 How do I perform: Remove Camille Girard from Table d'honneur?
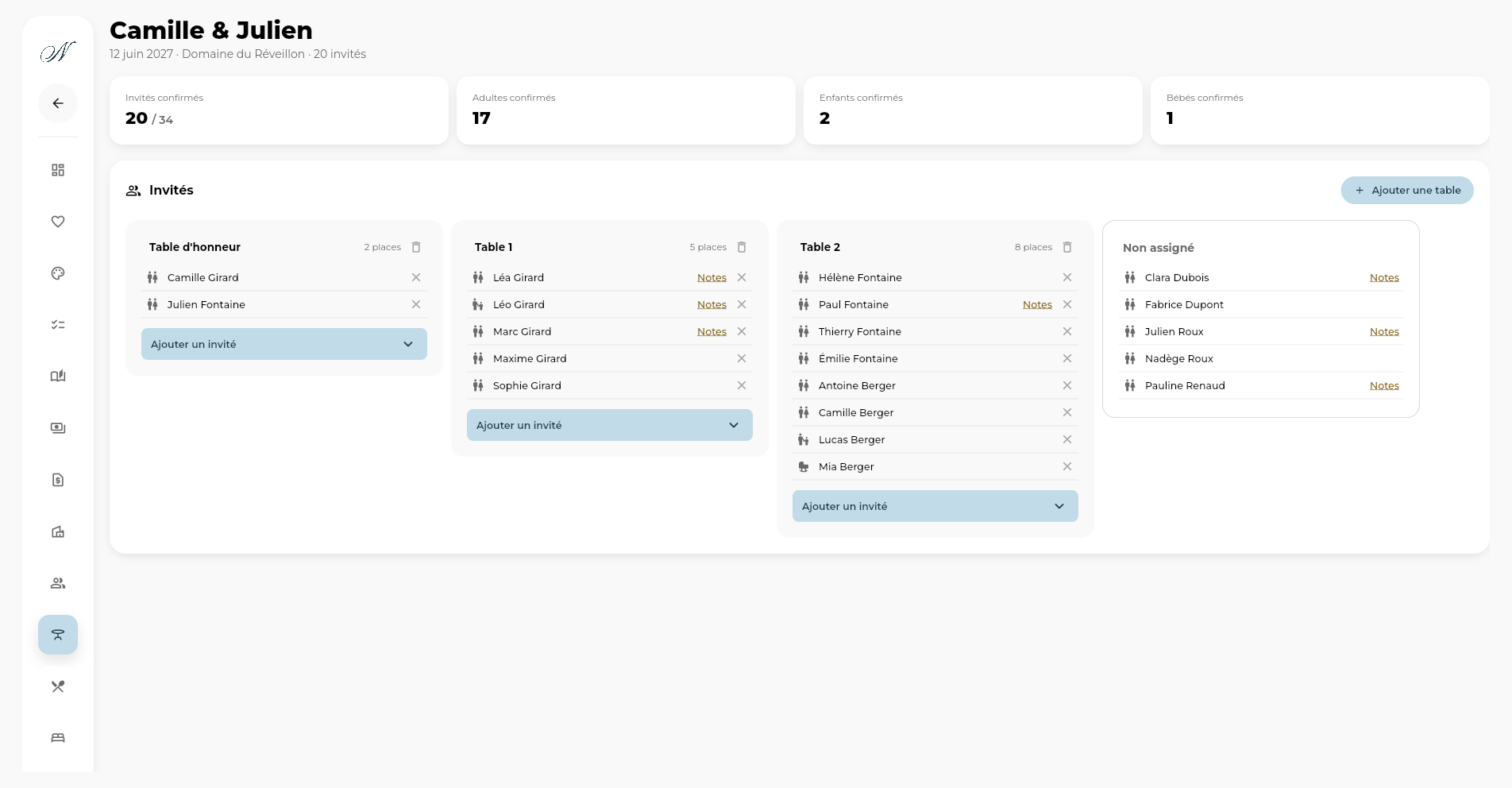coord(416,277)
